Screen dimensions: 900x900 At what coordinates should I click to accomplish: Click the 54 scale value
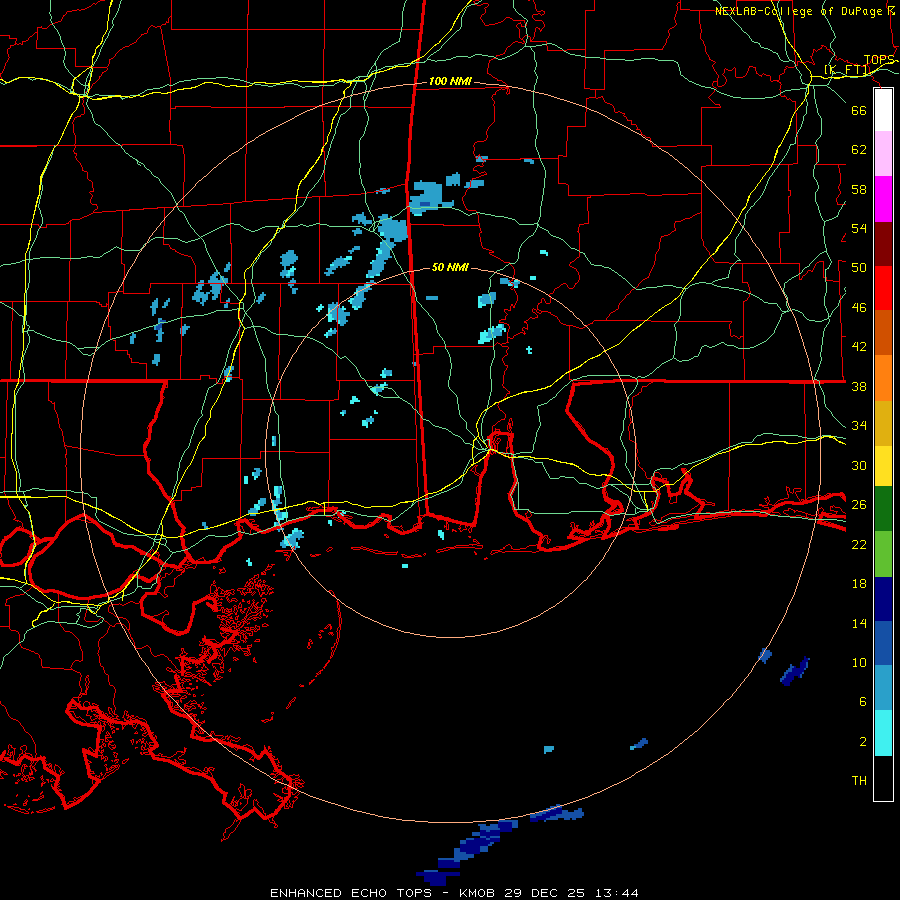[859, 228]
